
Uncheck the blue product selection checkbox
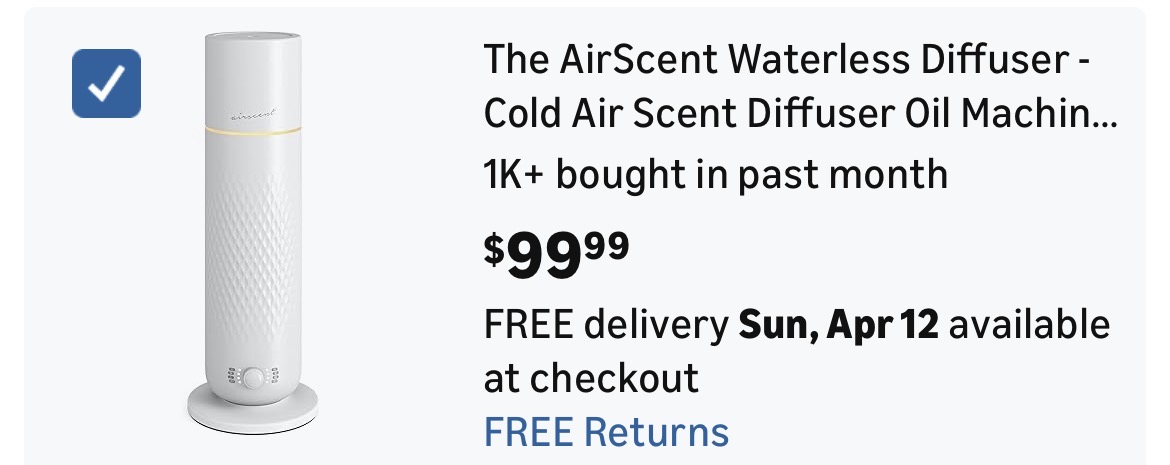point(106,82)
